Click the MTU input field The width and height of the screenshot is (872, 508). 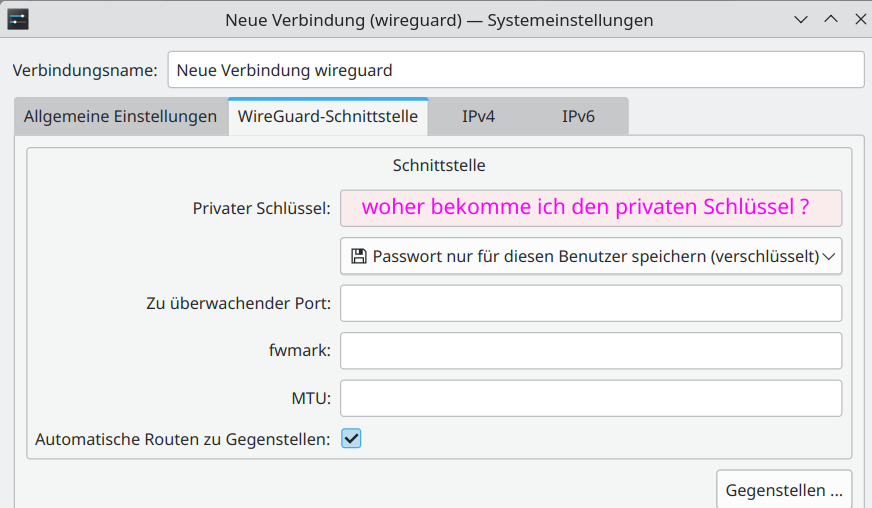tap(590, 399)
